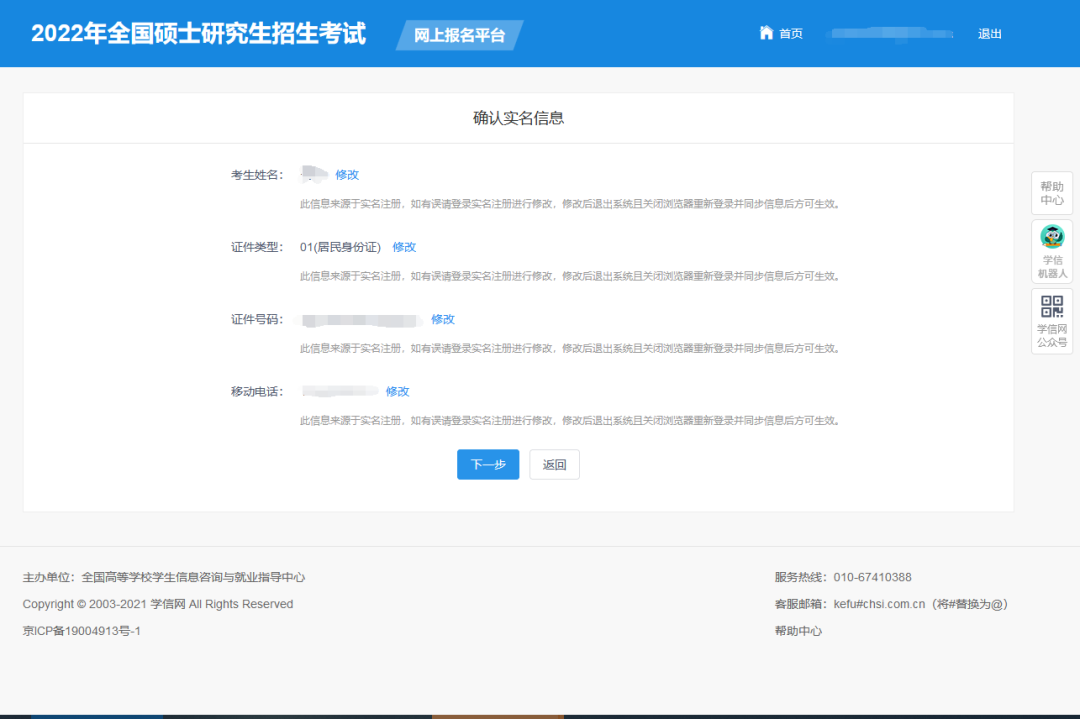
Task: Open the 帮助中心 sidebar panel
Action: (1051, 192)
